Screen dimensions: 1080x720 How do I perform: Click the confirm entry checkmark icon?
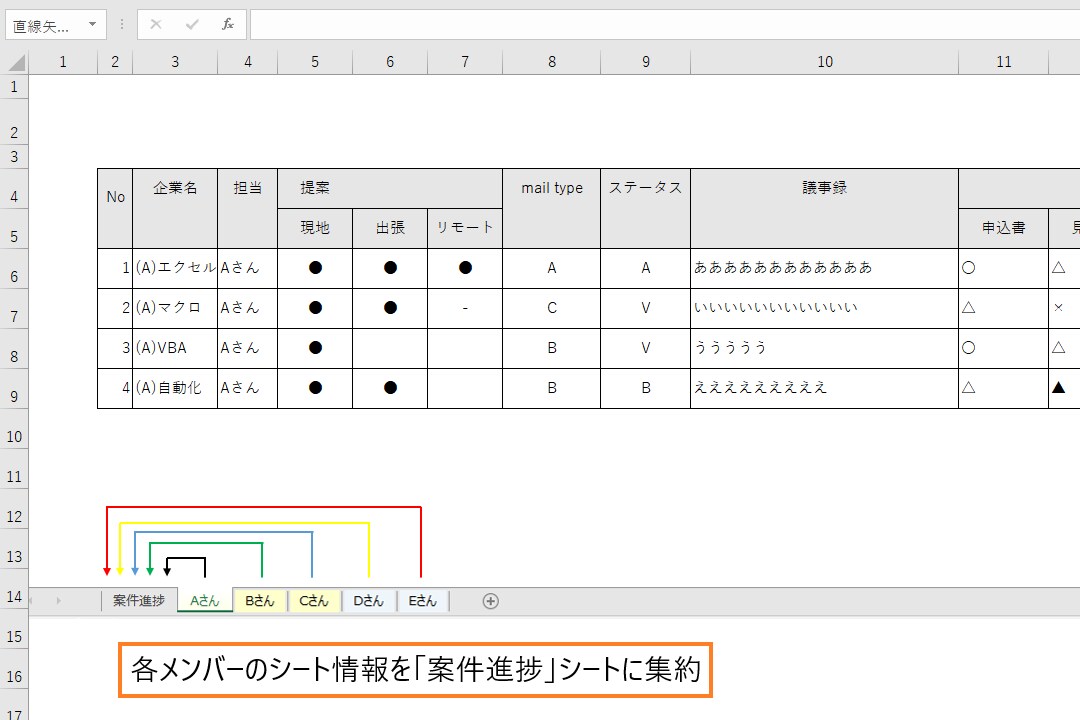(192, 25)
